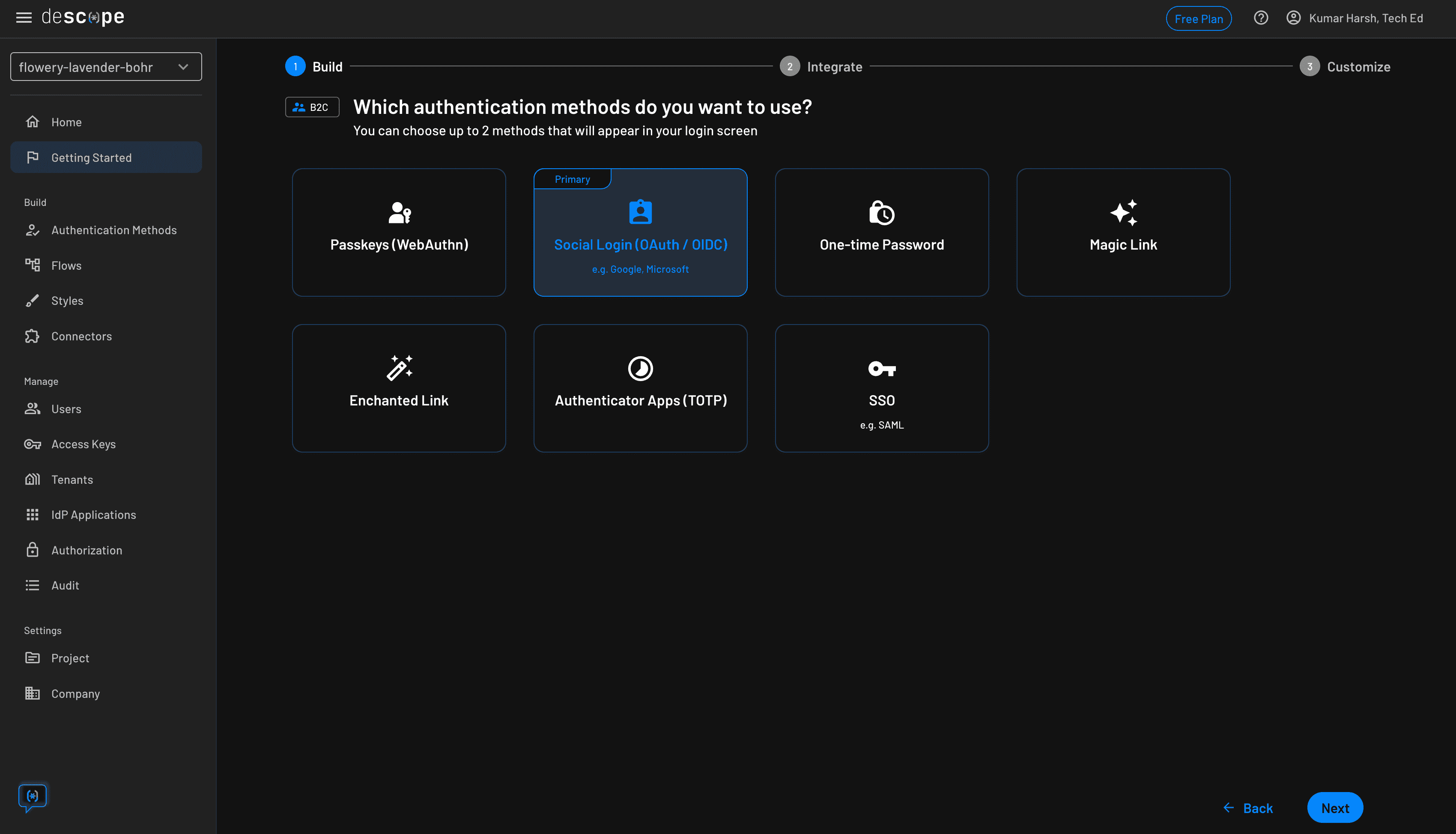Click Next to proceed to Integrate step
Viewport: 1456px width, 834px height.
click(x=1335, y=807)
